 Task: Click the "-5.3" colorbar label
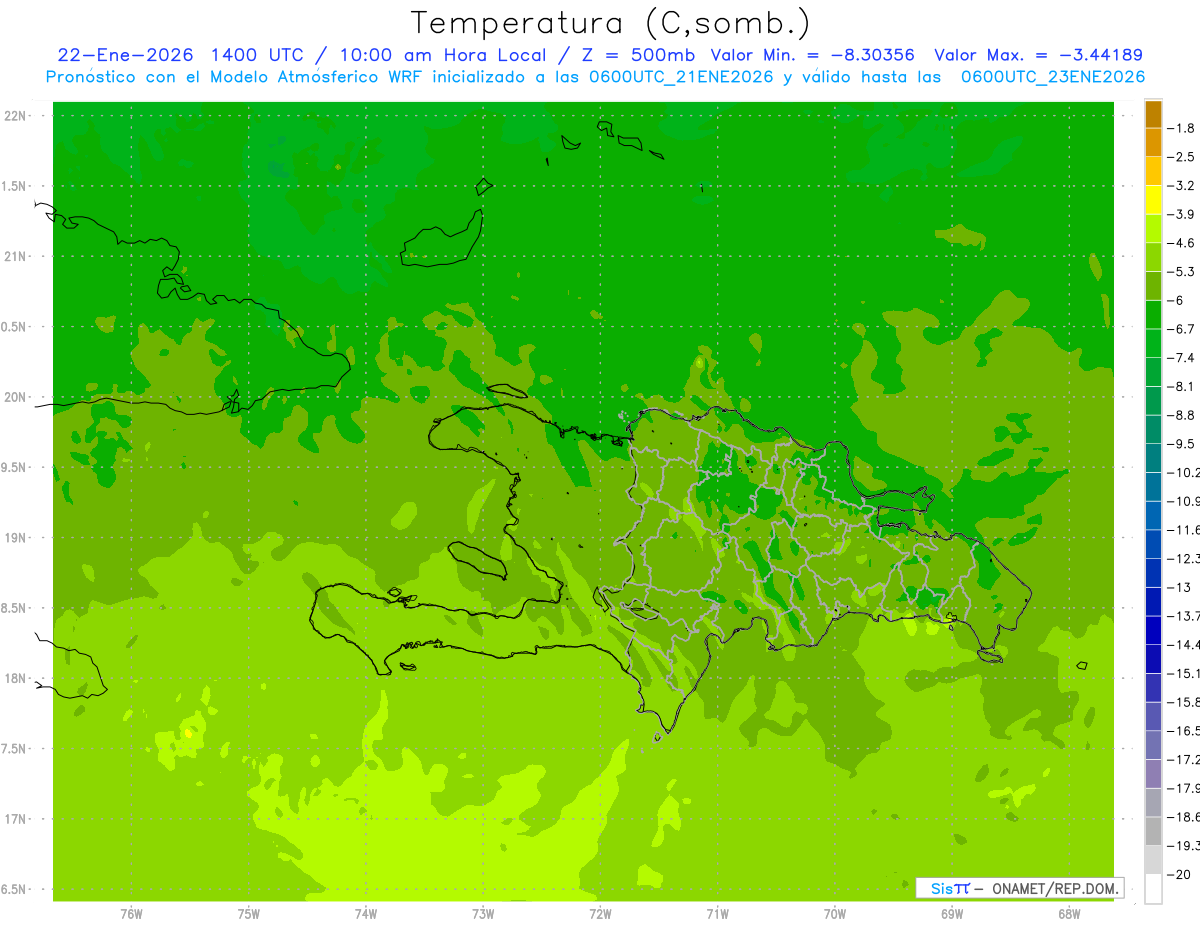point(1181,271)
